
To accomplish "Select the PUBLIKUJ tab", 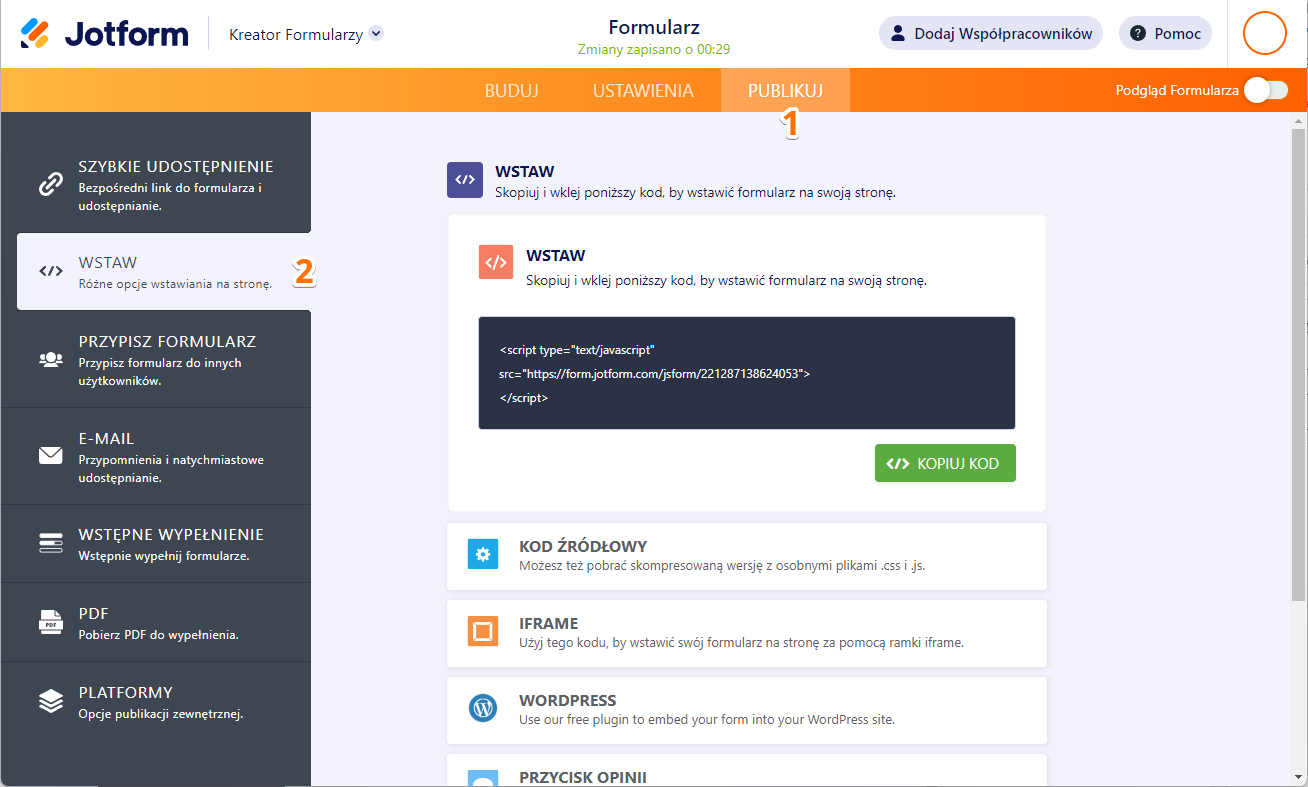I will [785, 90].
